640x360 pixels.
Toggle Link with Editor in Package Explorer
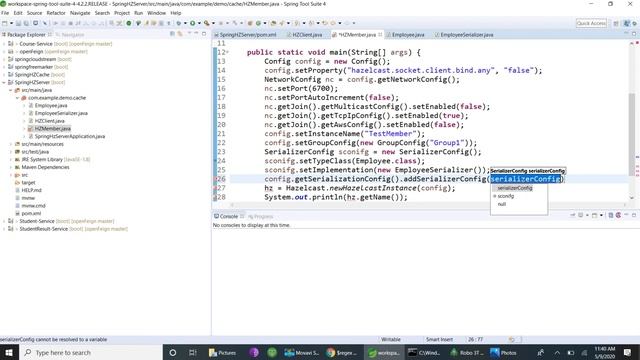point(180,34)
